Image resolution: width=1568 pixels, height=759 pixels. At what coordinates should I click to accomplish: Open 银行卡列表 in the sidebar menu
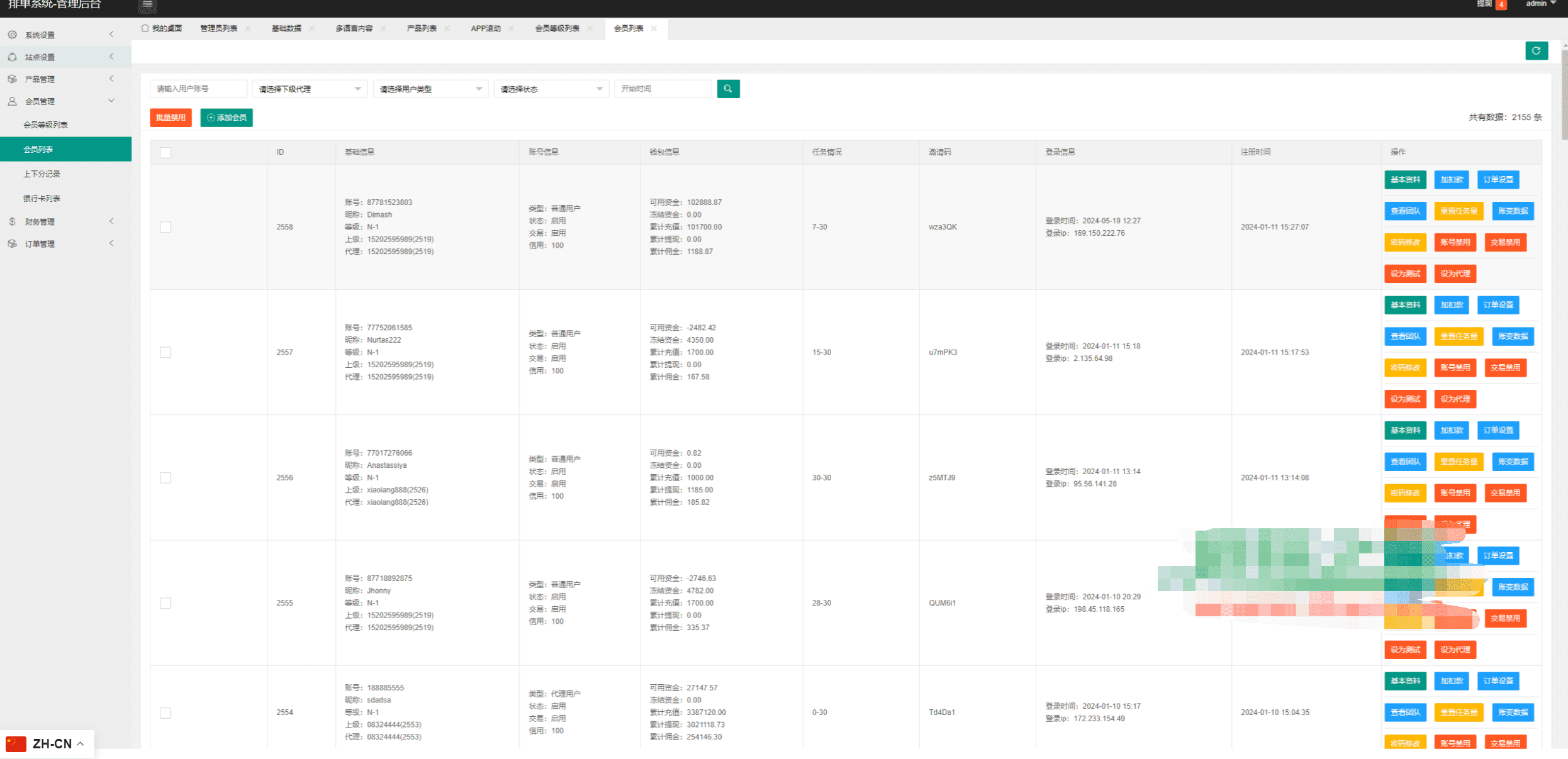point(42,198)
